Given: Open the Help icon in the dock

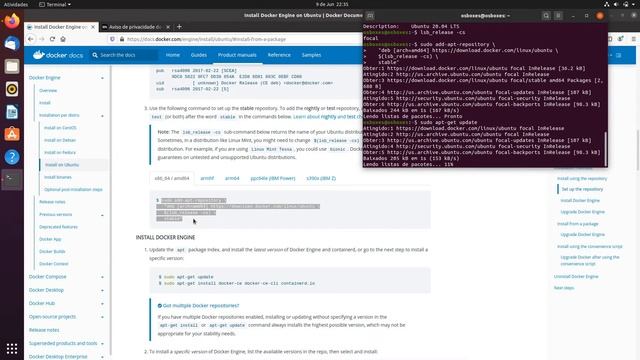Looking at the screenshot, I should 12,157.
